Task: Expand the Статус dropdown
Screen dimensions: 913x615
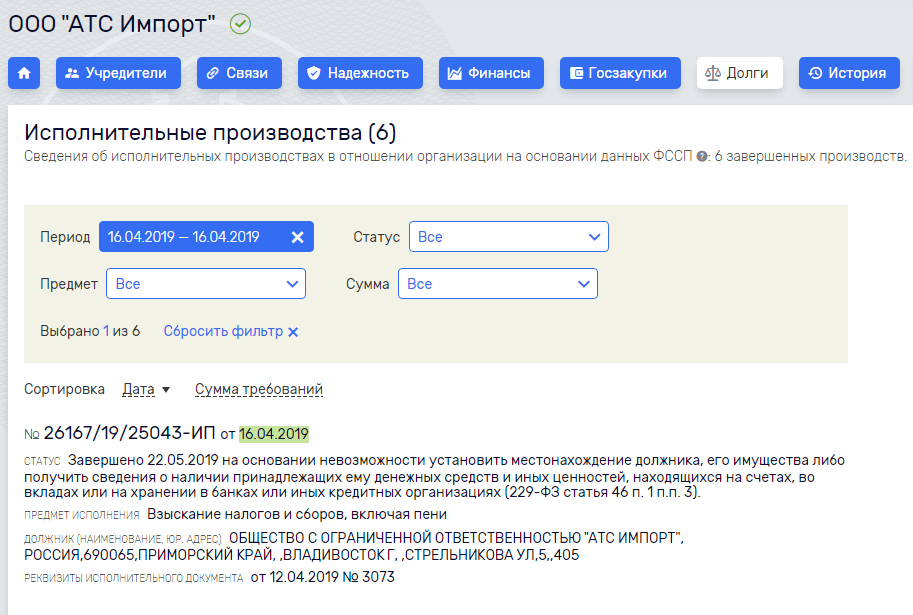Action: tap(508, 237)
